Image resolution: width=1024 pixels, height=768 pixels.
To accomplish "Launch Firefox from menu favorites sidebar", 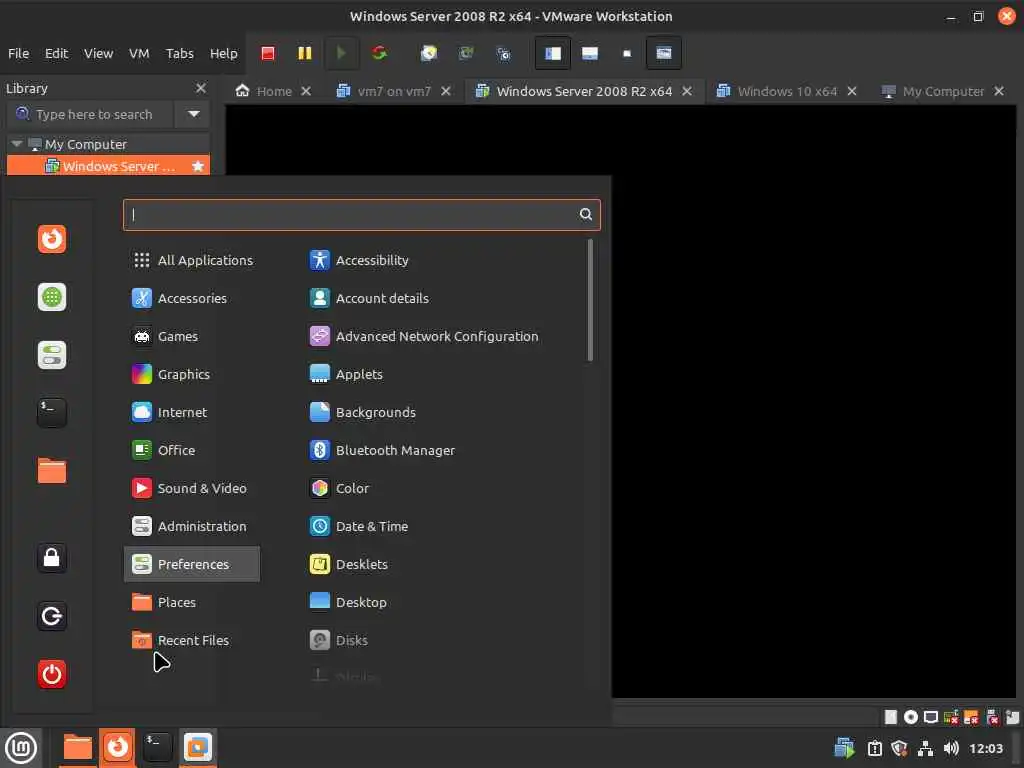I will click(52, 239).
